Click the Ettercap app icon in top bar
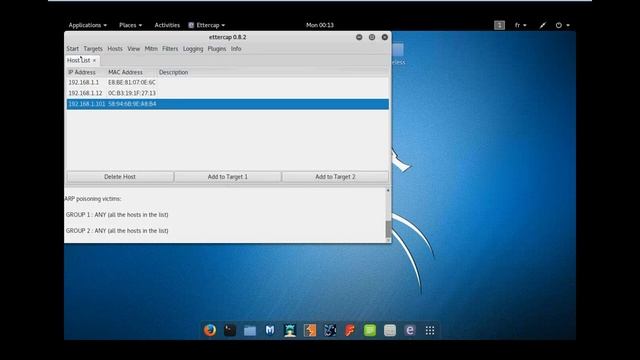Image resolution: width=640 pixels, height=360 pixels. pyautogui.click(x=191, y=25)
